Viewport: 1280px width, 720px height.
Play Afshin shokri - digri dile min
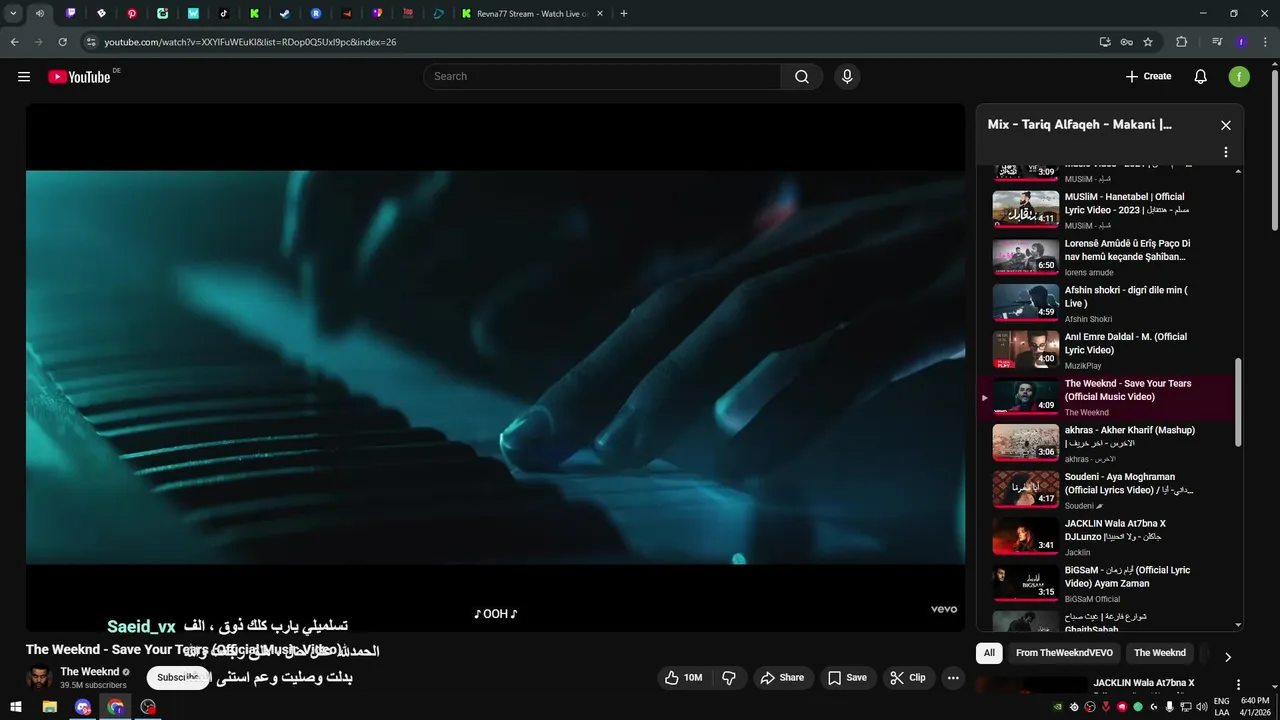pos(1109,304)
